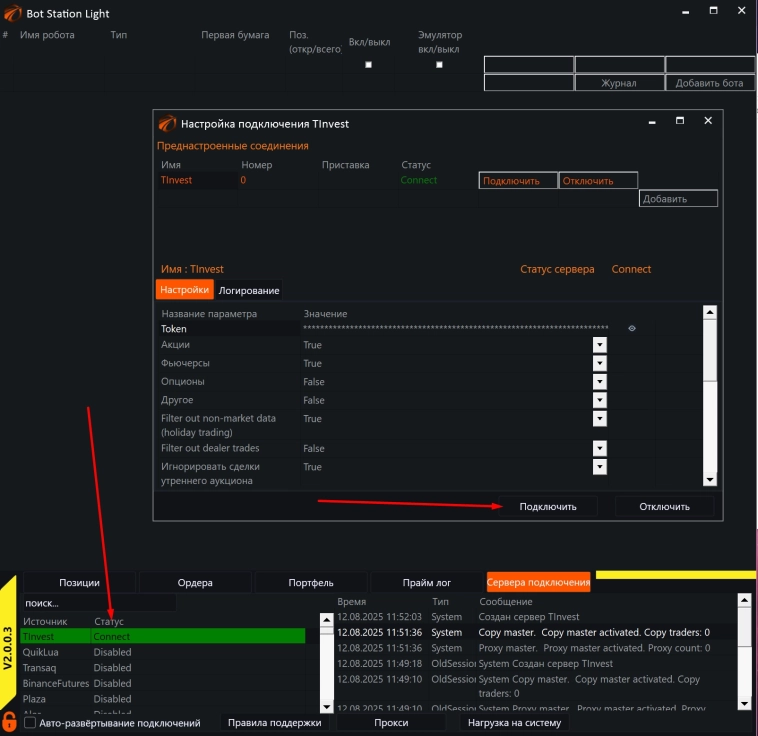Maximize the TInvest connection settings window
758x736 pixels.
680,121
